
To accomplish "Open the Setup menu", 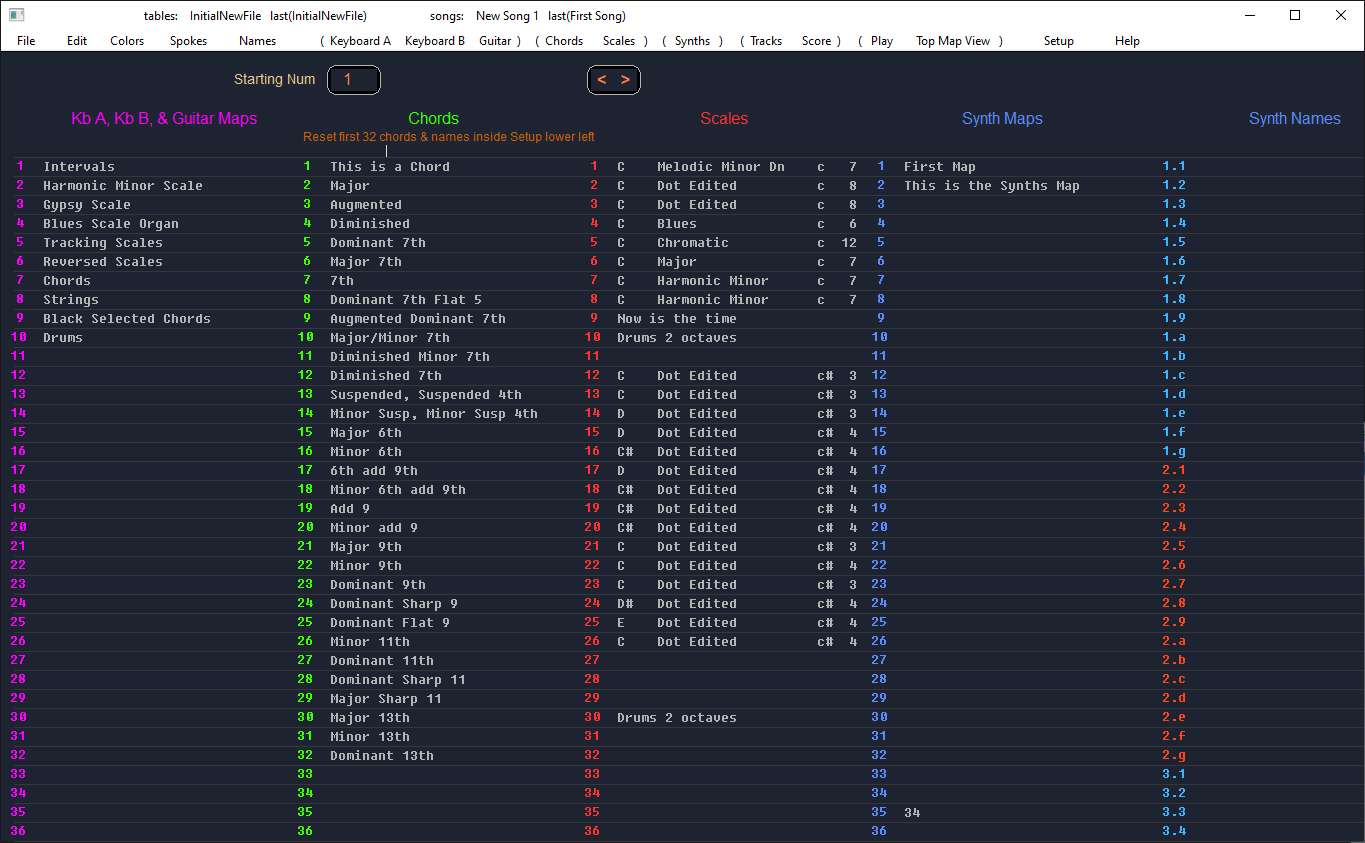I will pos(1058,41).
